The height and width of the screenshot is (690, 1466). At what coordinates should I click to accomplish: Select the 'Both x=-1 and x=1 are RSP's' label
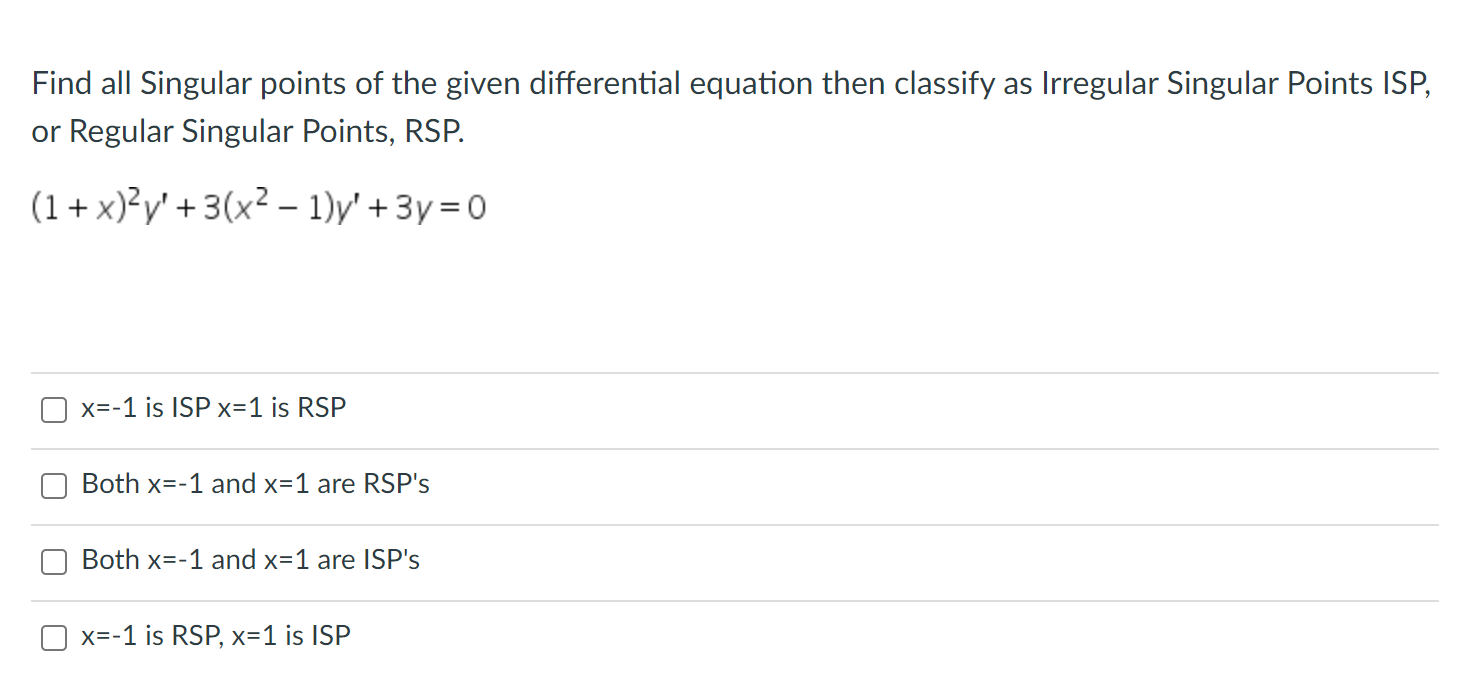(254, 484)
